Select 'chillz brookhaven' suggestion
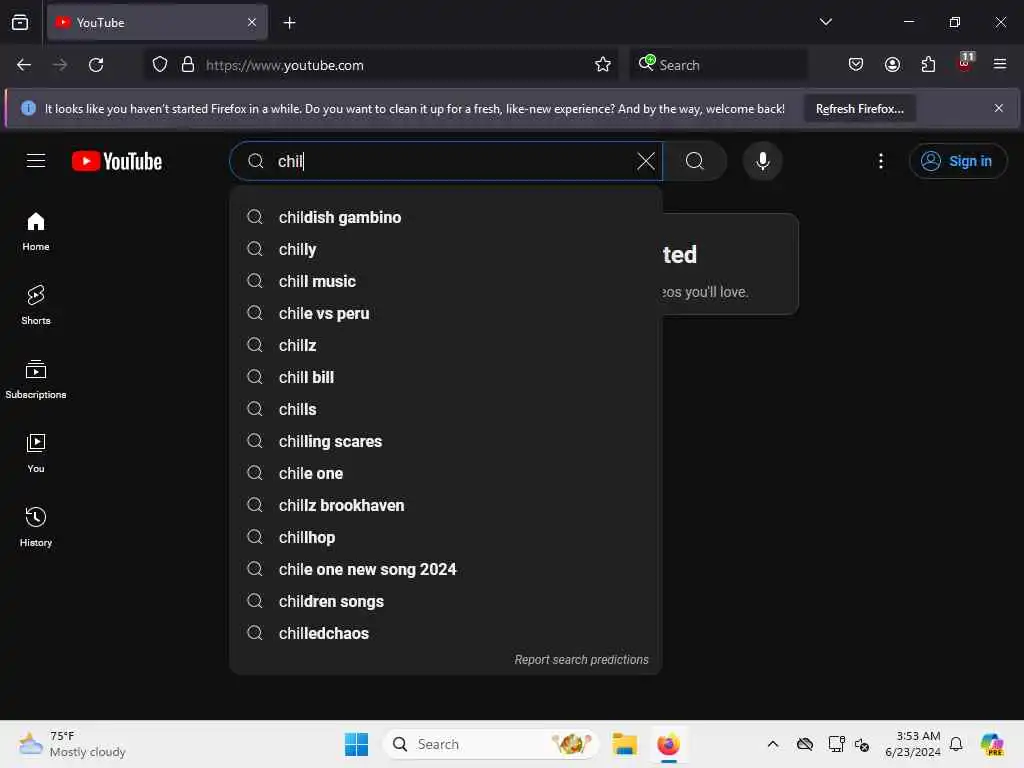1024x768 pixels. tap(446, 505)
